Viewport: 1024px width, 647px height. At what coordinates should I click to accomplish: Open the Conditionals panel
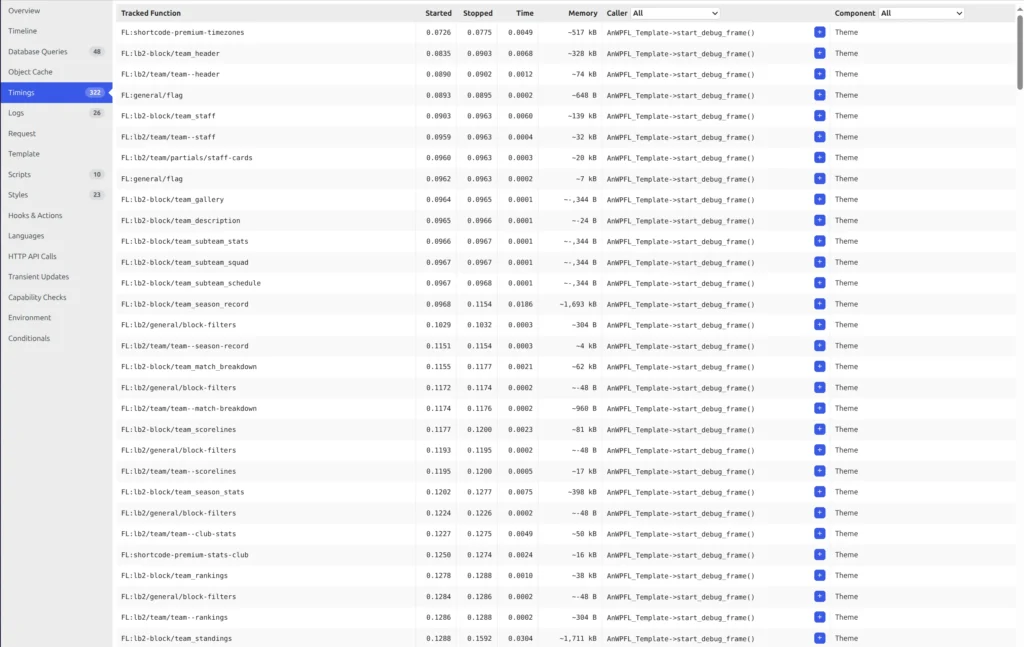56,338
